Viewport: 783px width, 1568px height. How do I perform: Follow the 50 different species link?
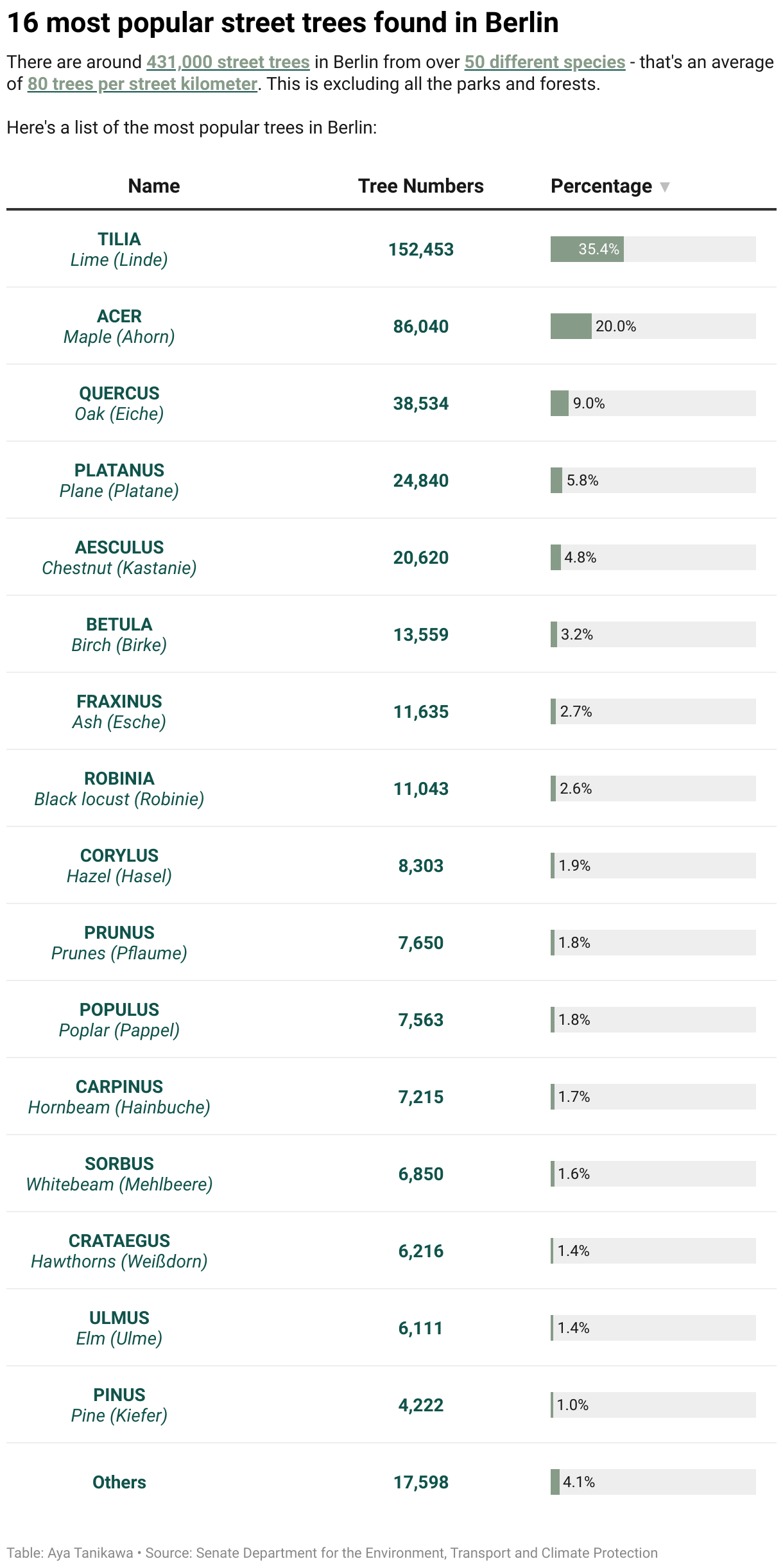544,62
